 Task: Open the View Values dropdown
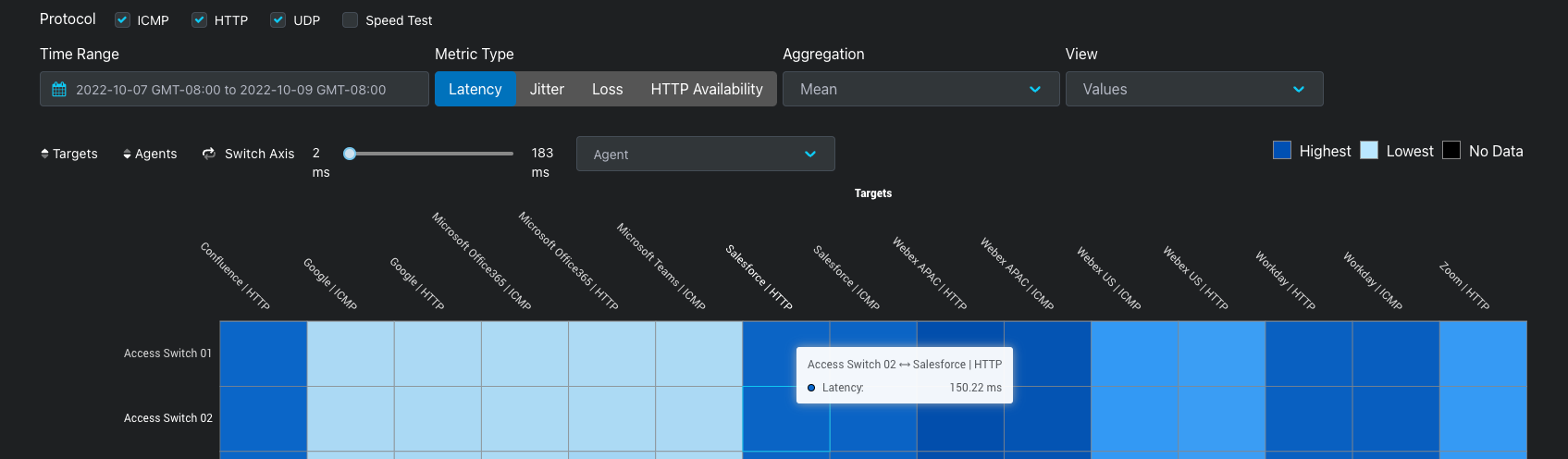point(1194,89)
